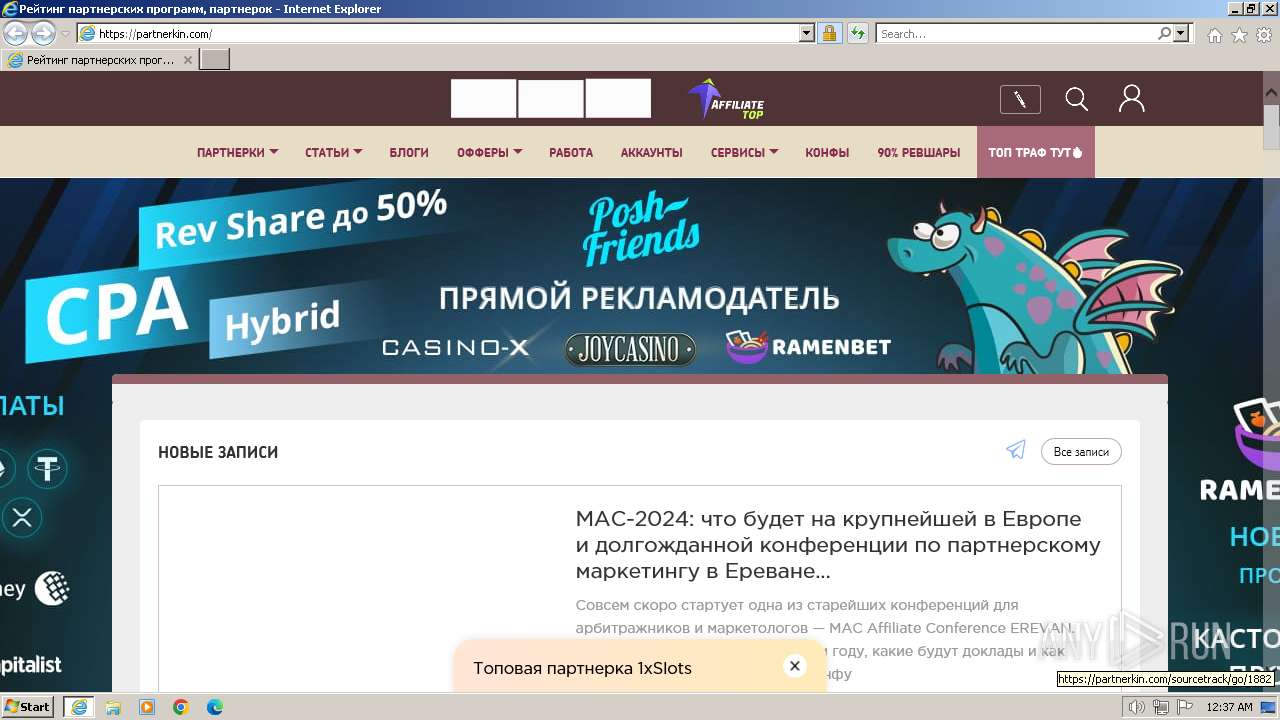1280x720 pixels.
Task: Click the НОВЫЕ ЗАПИСИ heading
Action: pos(218,452)
